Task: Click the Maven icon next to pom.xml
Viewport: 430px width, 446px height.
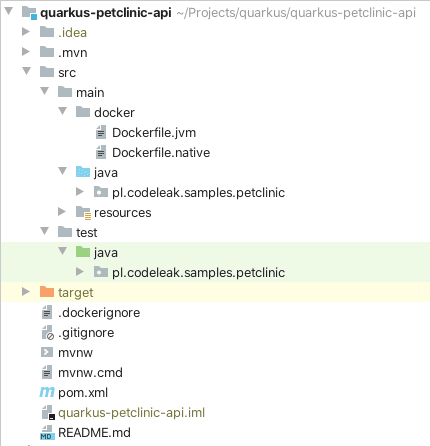Action: 47,392
